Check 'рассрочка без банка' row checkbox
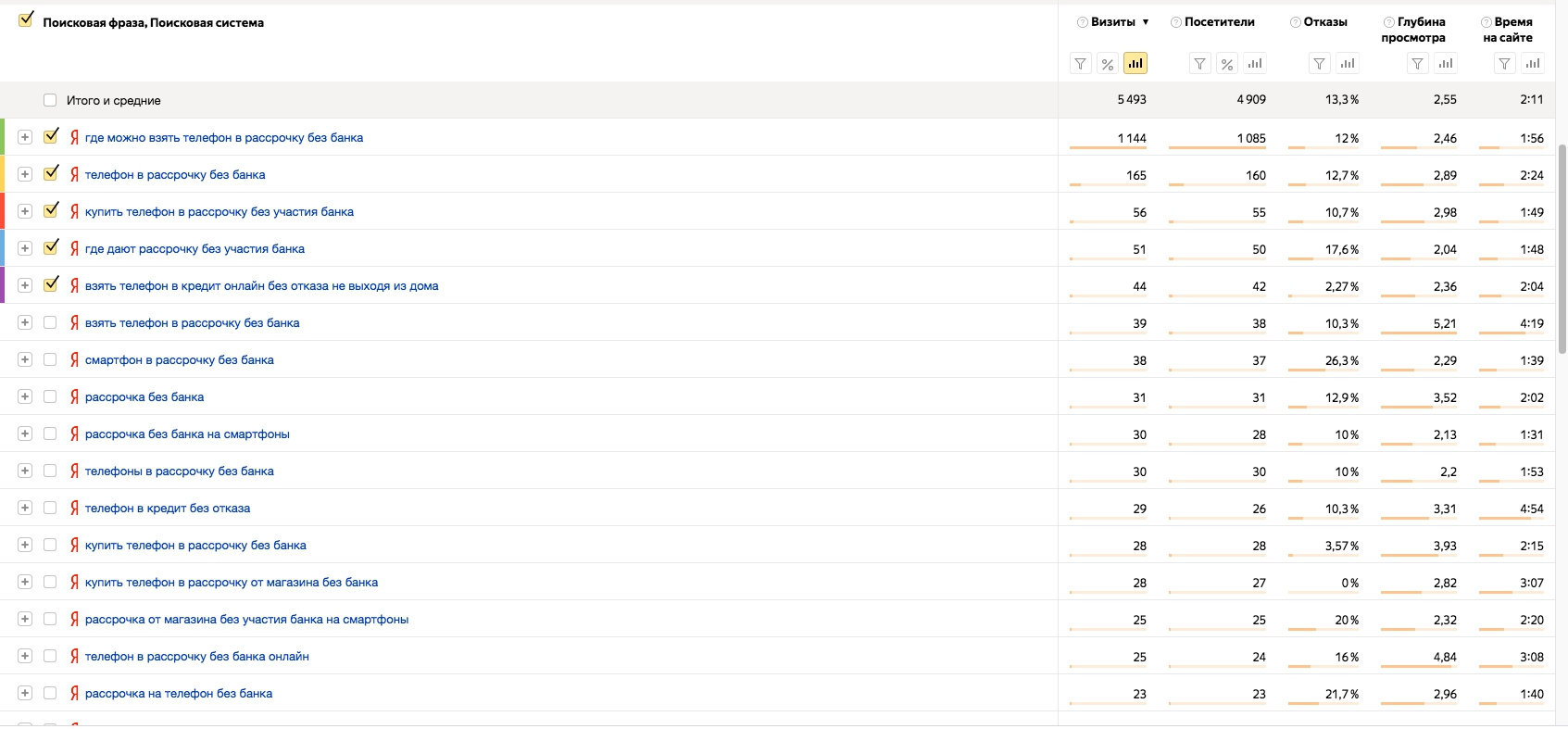Image resolution: width=1568 pixels, height=729 pixels. [50, 396]
